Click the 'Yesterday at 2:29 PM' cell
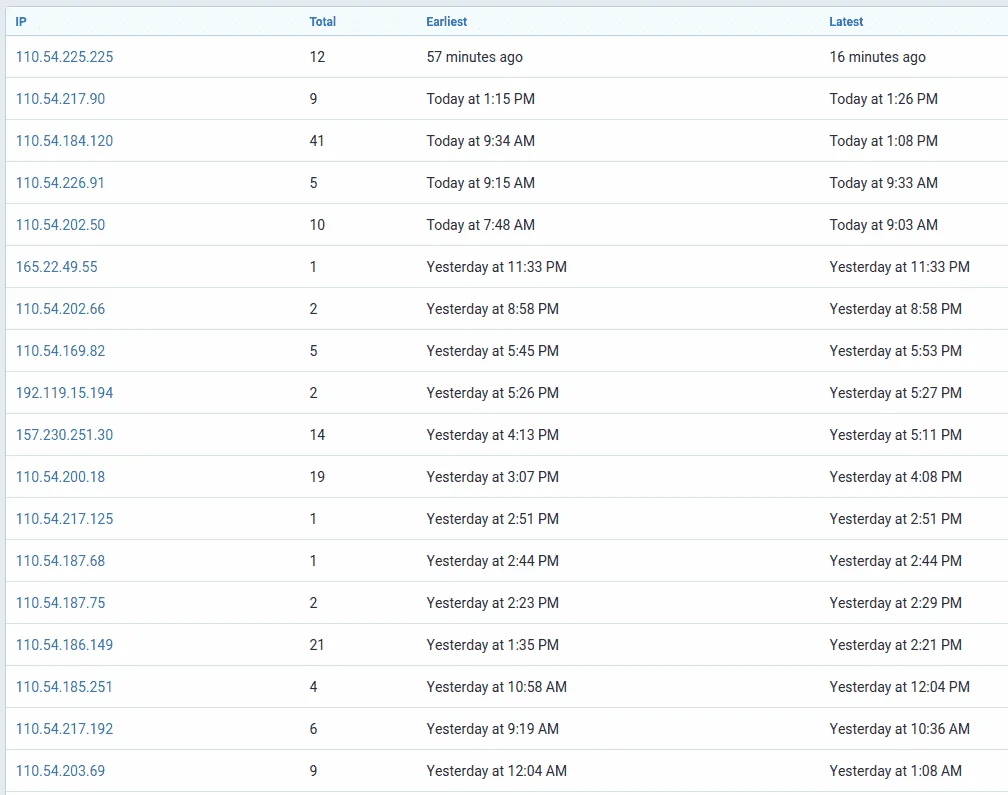The height and width of the screenshot is (795, 1008). click(896, 603)
